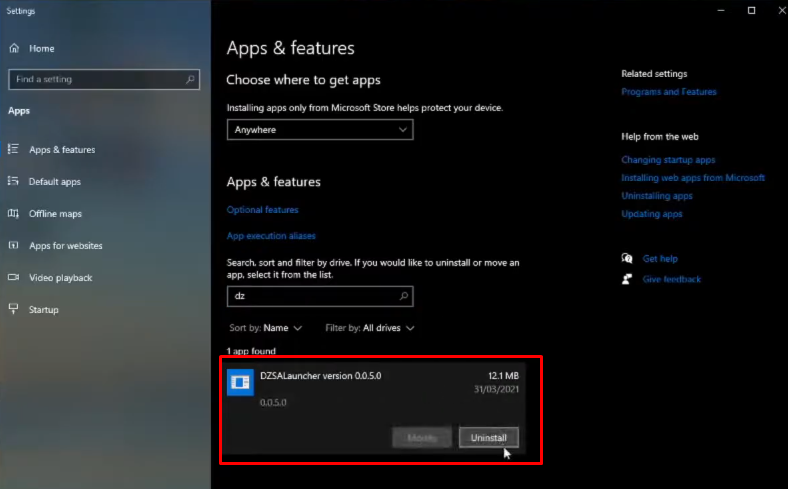Open Changing startup apps help link
788x489 pixels.
click(x=668, y=160)
